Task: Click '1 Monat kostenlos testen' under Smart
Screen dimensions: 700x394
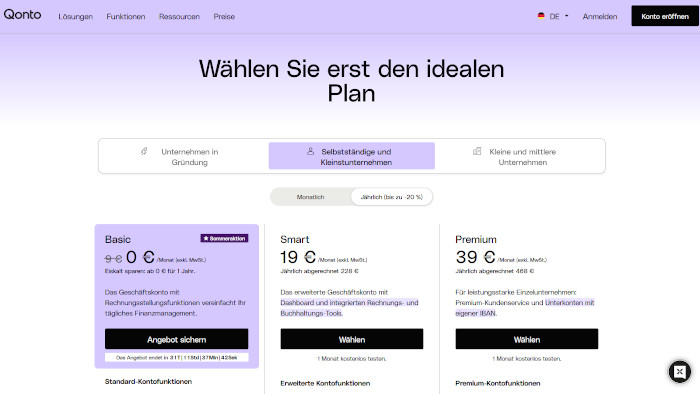Action: click(x=352, y=359)
